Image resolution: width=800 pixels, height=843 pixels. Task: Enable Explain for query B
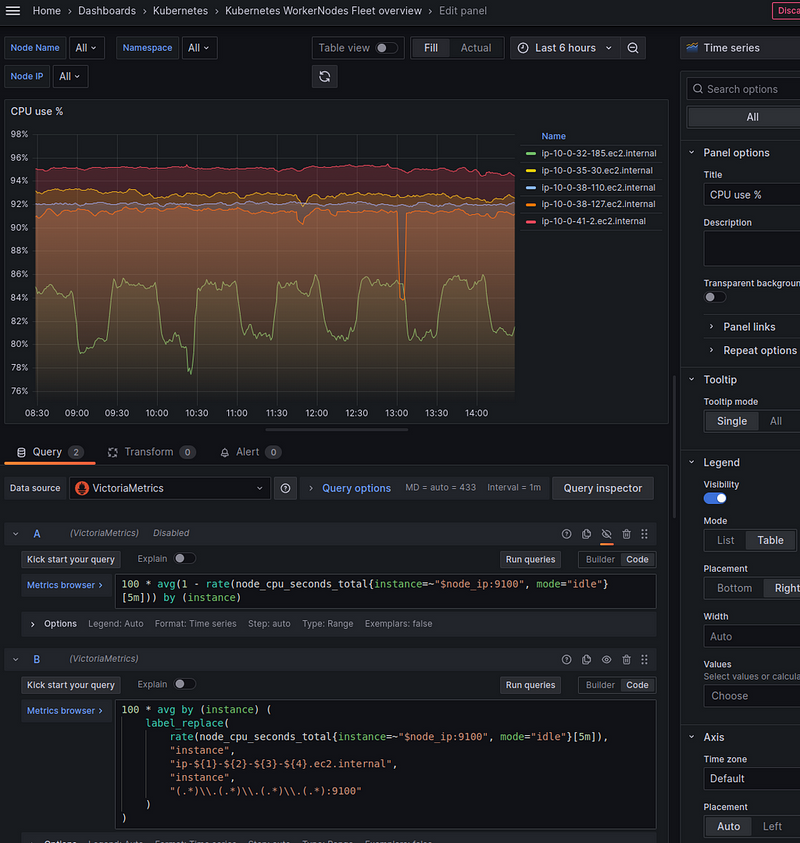[x=184, y=685]
